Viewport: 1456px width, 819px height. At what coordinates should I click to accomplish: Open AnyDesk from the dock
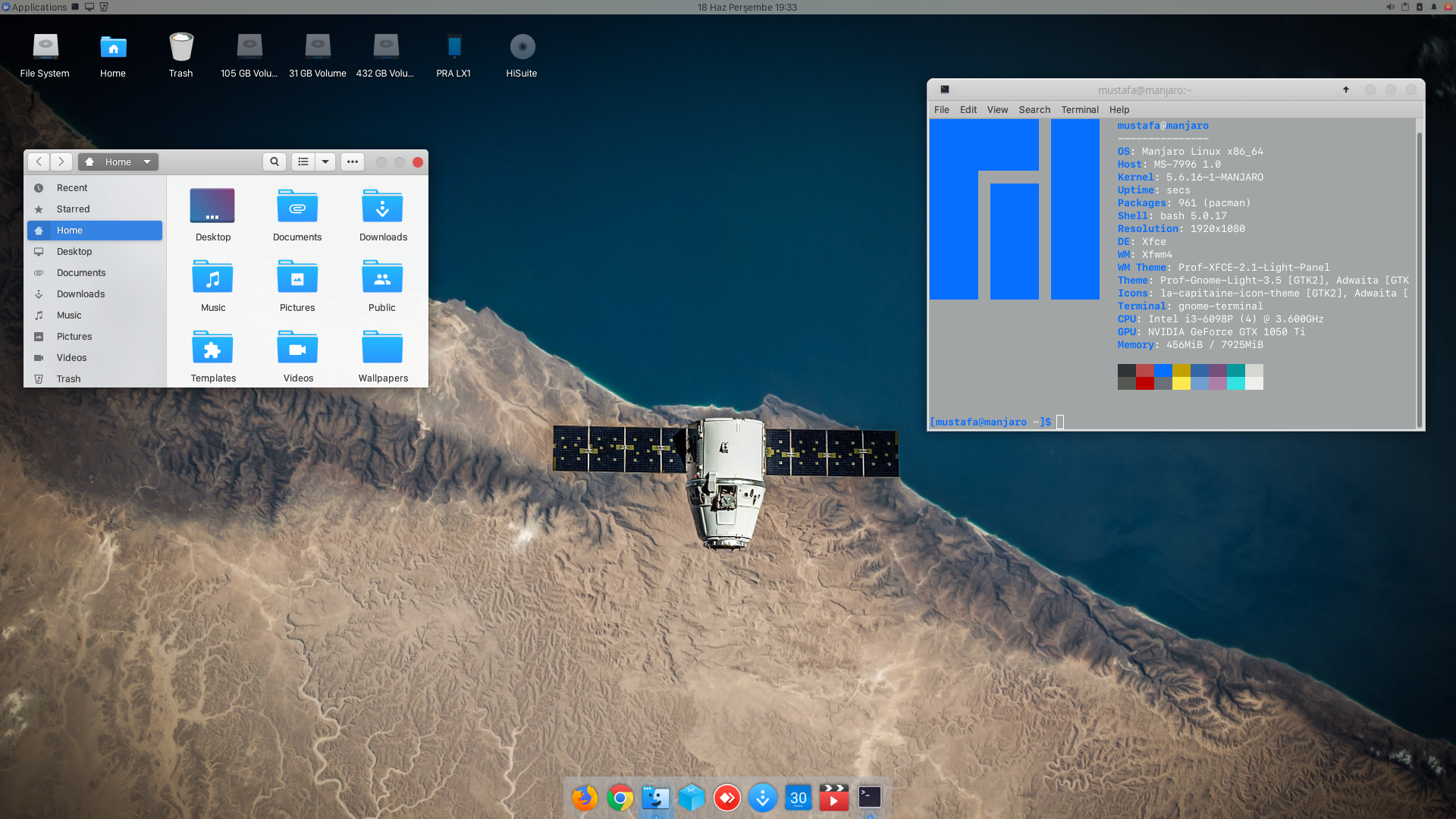point(727,798)
